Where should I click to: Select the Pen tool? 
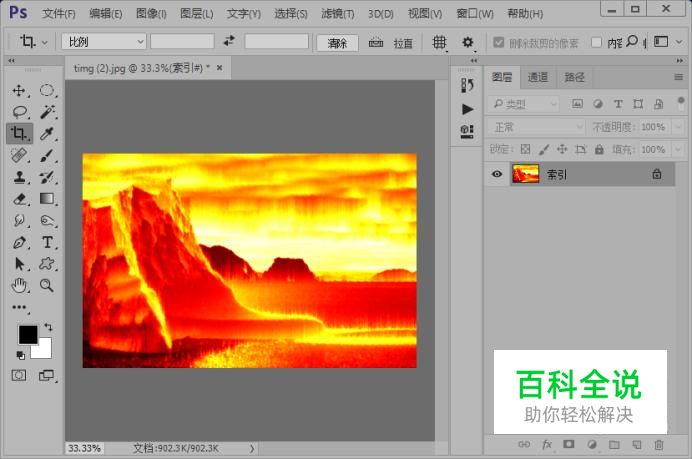pos(19,242)
